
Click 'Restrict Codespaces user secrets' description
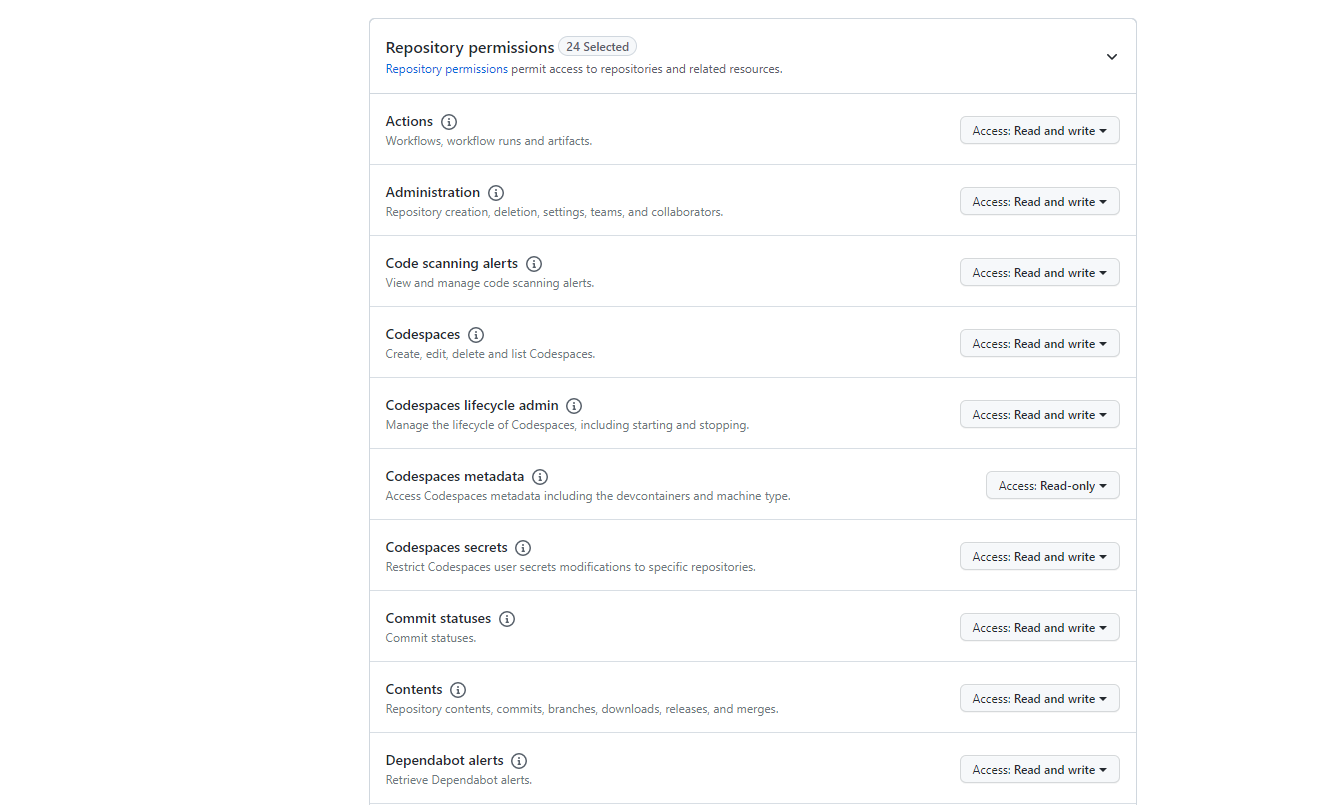pos(571,567)
